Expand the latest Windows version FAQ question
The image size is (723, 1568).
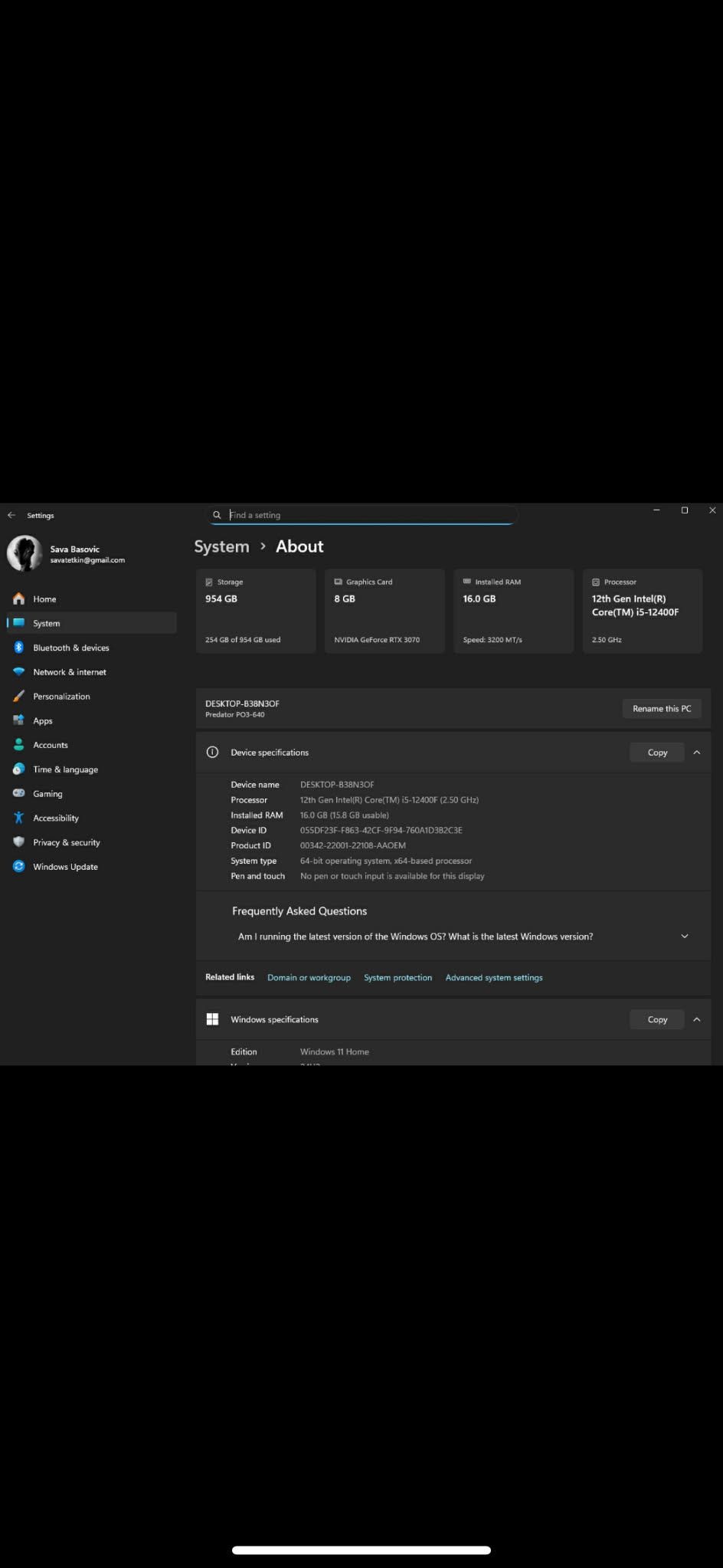click(x=684, y=937)
